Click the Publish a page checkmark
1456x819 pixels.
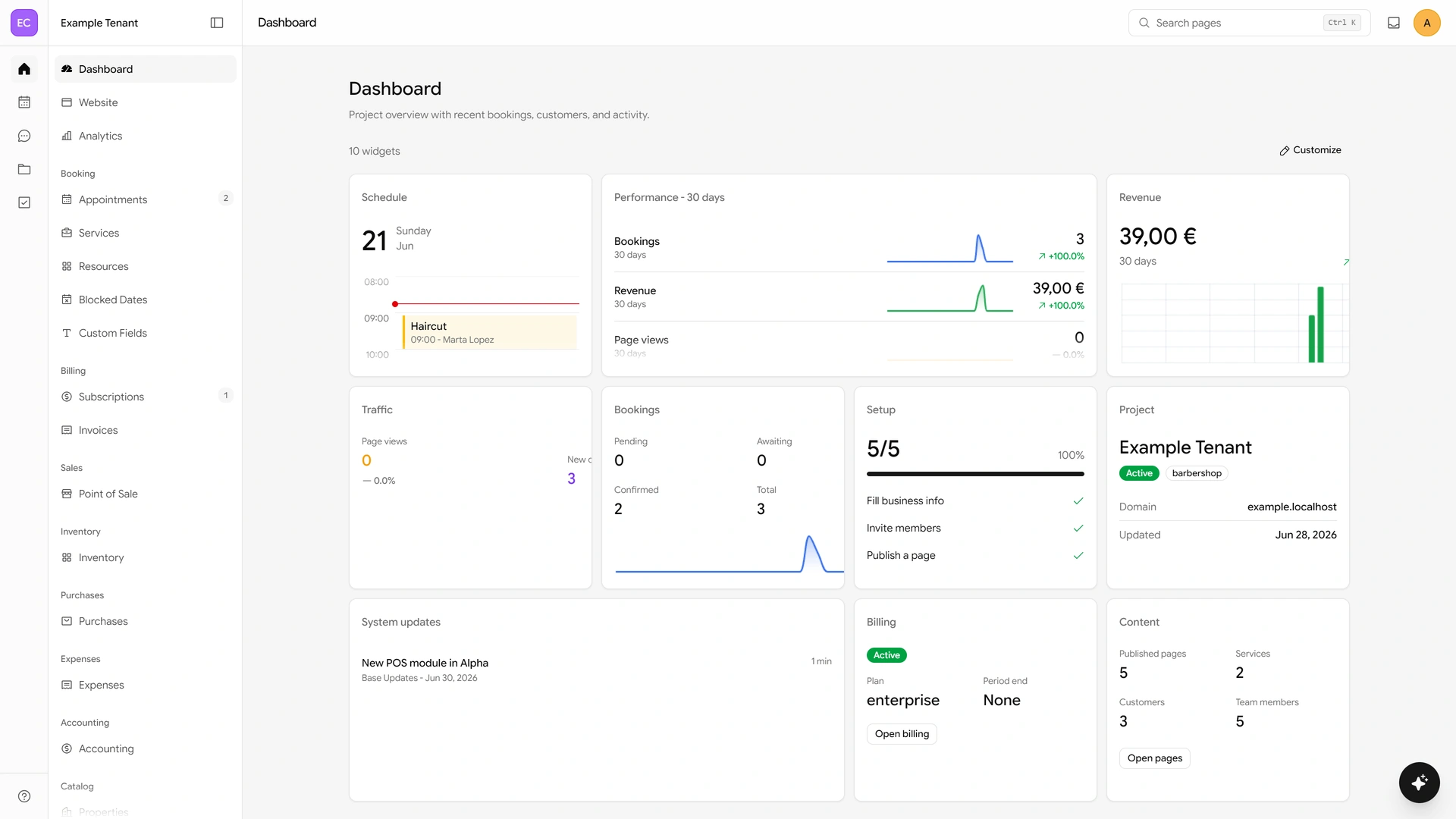1078,555
